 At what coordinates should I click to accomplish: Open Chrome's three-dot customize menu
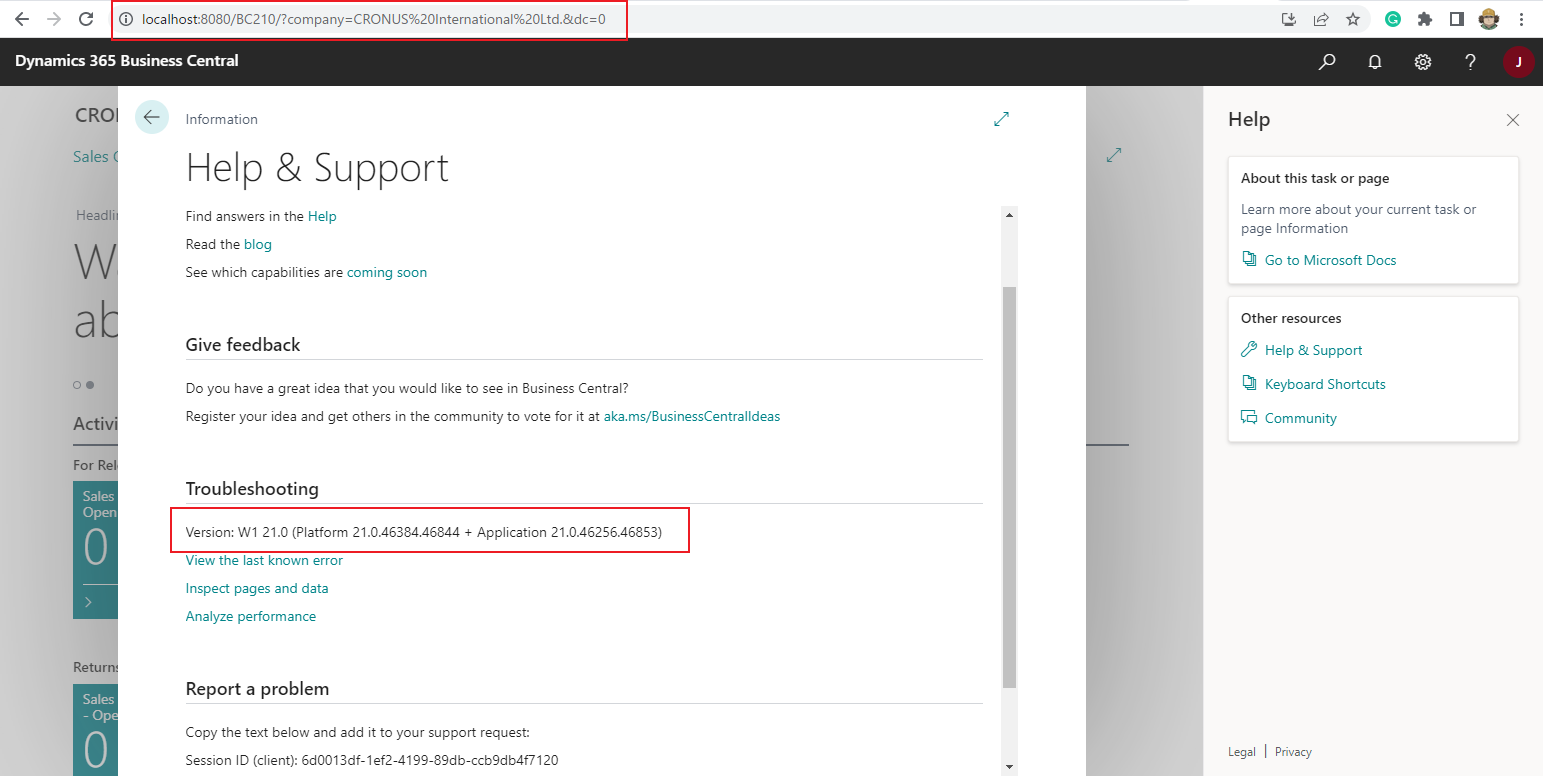point(1521,18)
